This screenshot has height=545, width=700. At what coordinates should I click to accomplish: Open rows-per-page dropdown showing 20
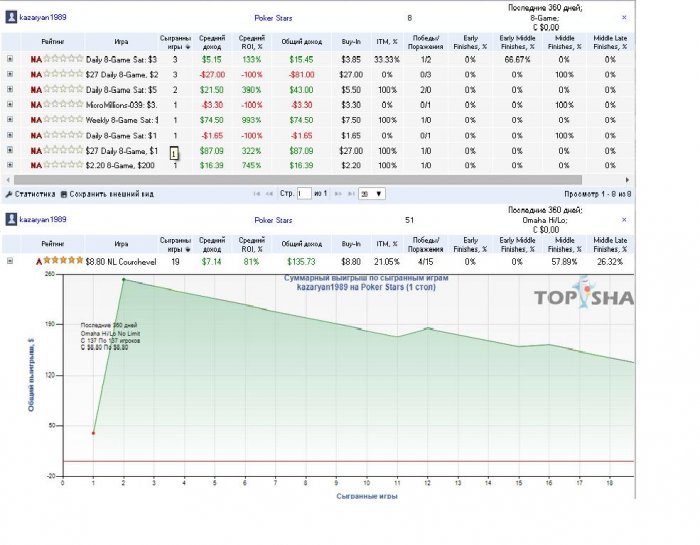click(371, 194)
